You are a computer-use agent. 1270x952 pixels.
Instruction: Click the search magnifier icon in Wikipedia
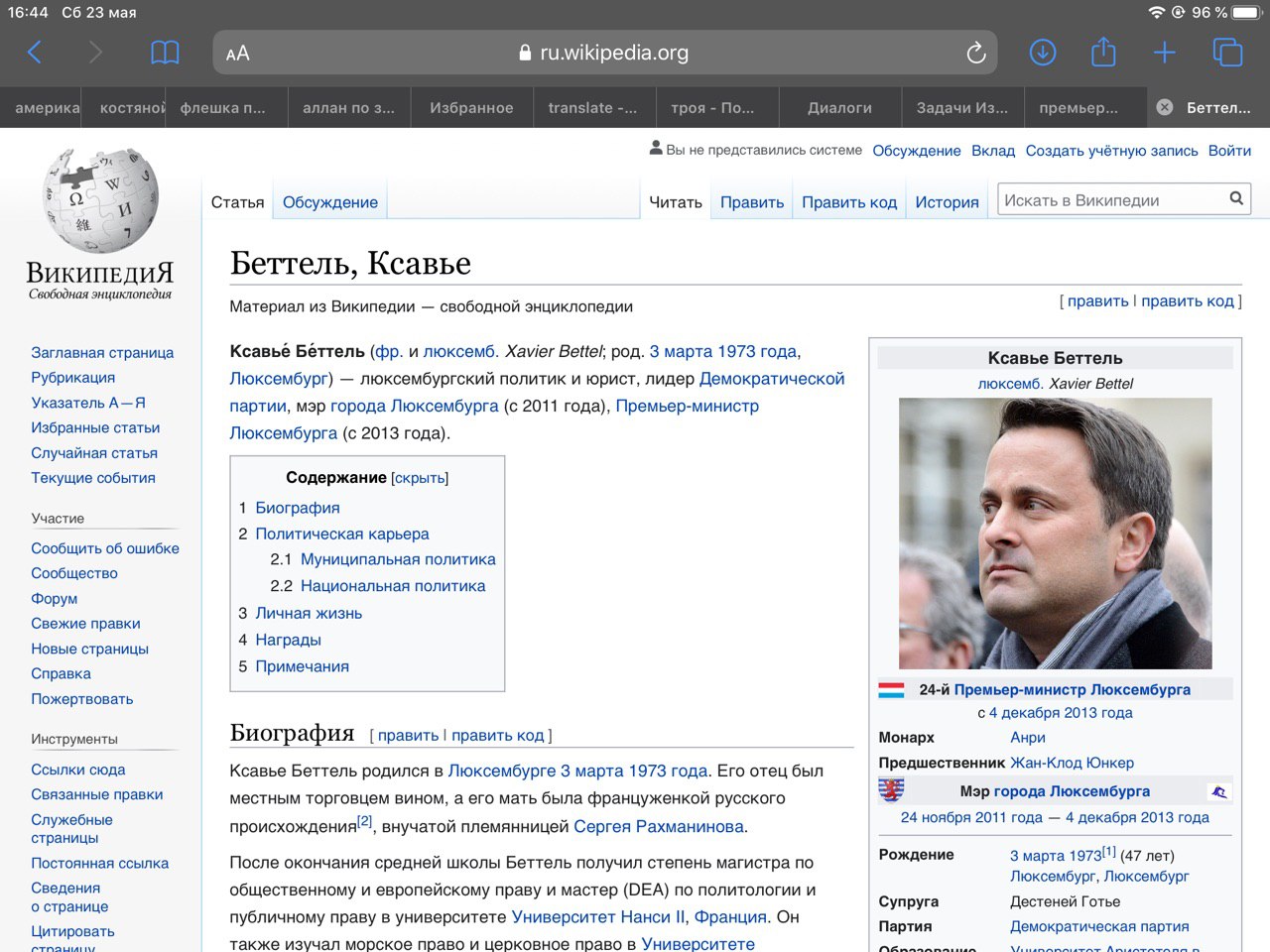[x=1236, y=198]
